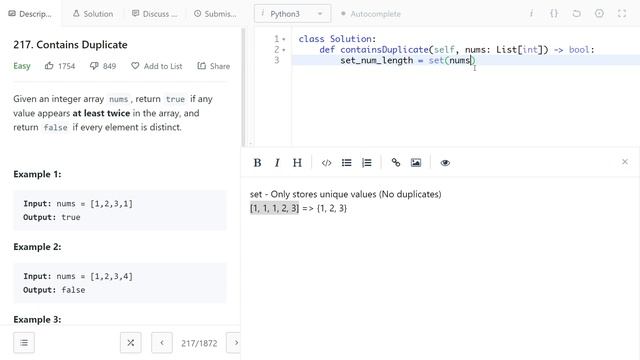Toggle notes preview eye icon
640x360 pixels.
[445, 163]
